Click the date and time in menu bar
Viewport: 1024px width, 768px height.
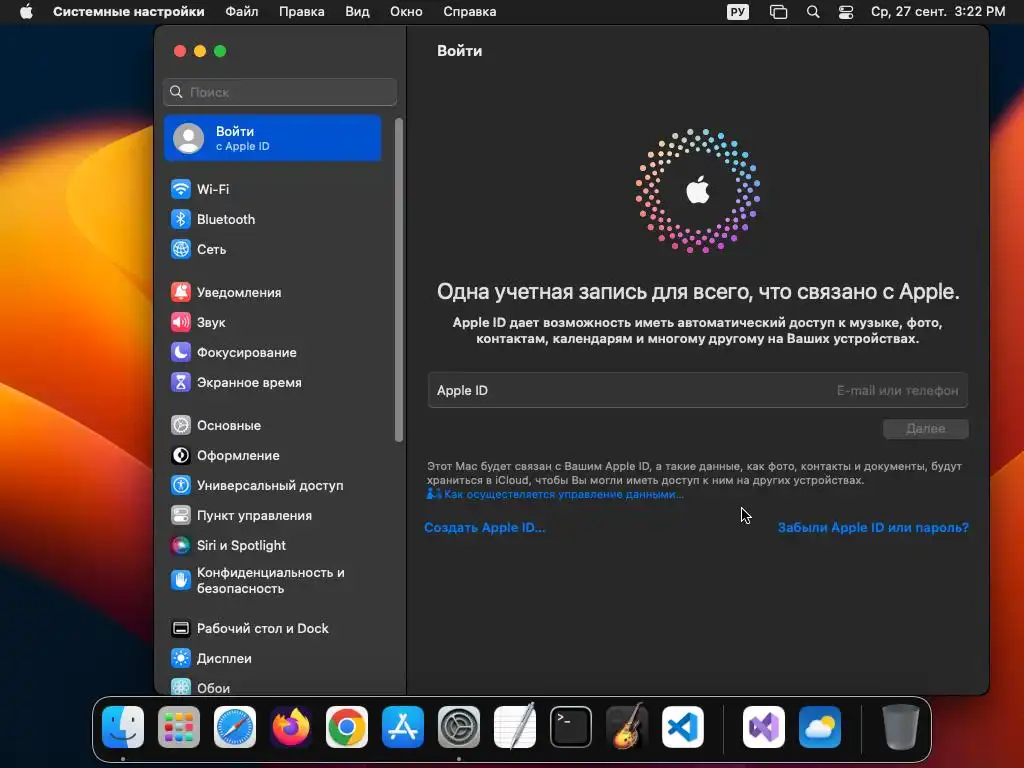(x=938, y=12)
